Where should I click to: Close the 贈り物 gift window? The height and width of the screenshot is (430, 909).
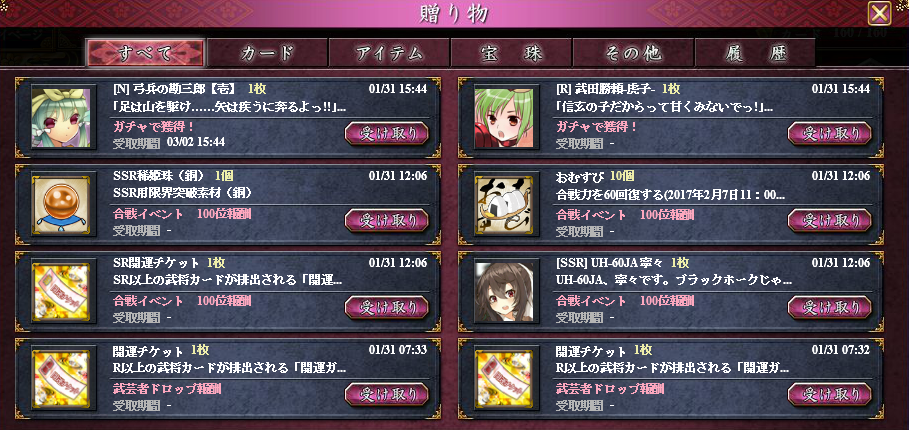click(879, 13)
